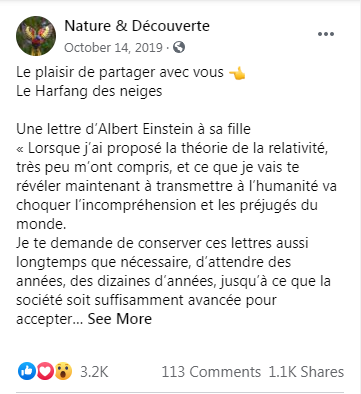Click the globe public privacy icon
This screenshot has width=361, height=394.
(x=179, y=47)
